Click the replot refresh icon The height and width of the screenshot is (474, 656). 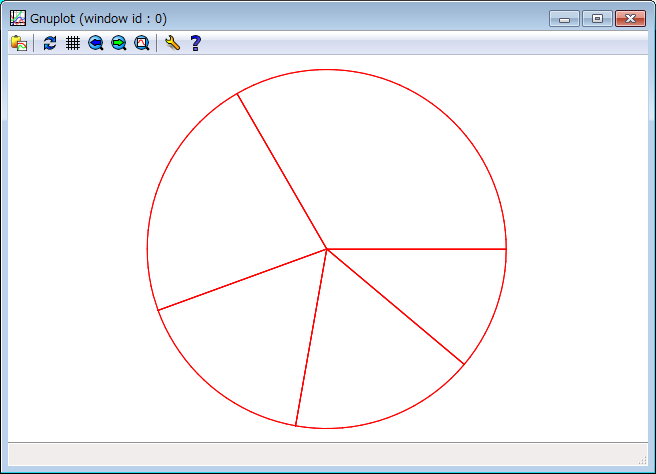[x=50, y=43]
